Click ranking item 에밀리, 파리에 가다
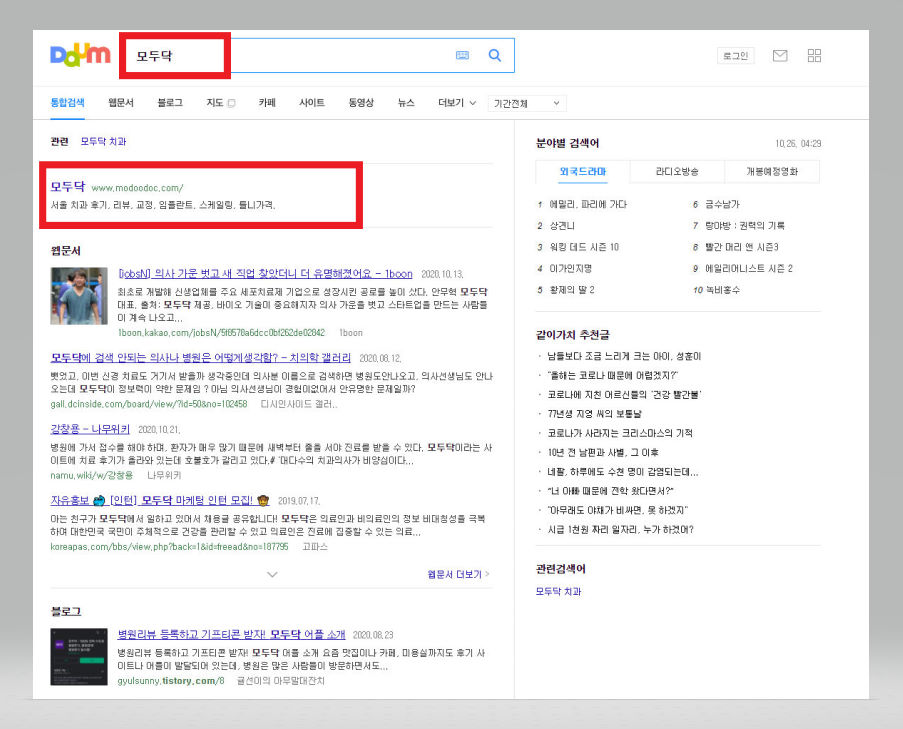903x729 pixels. click(x=587, y=204)
